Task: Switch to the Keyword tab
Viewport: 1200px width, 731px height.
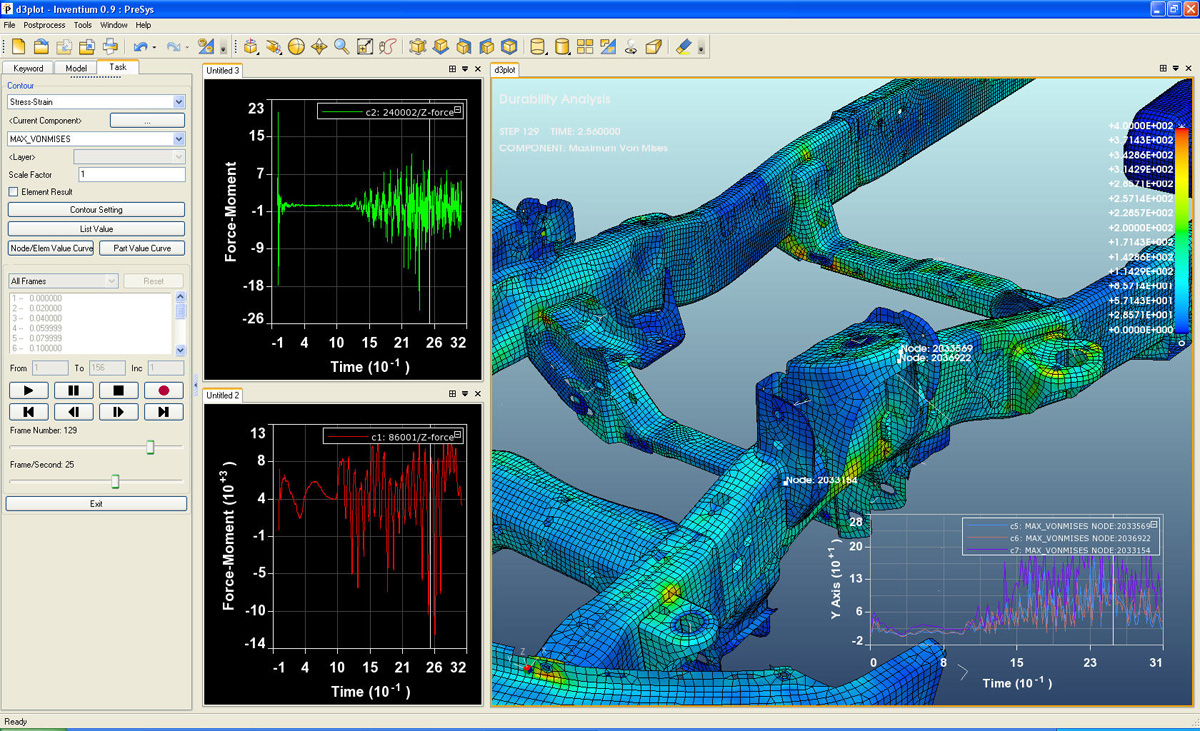Action: tap(28, 68)
